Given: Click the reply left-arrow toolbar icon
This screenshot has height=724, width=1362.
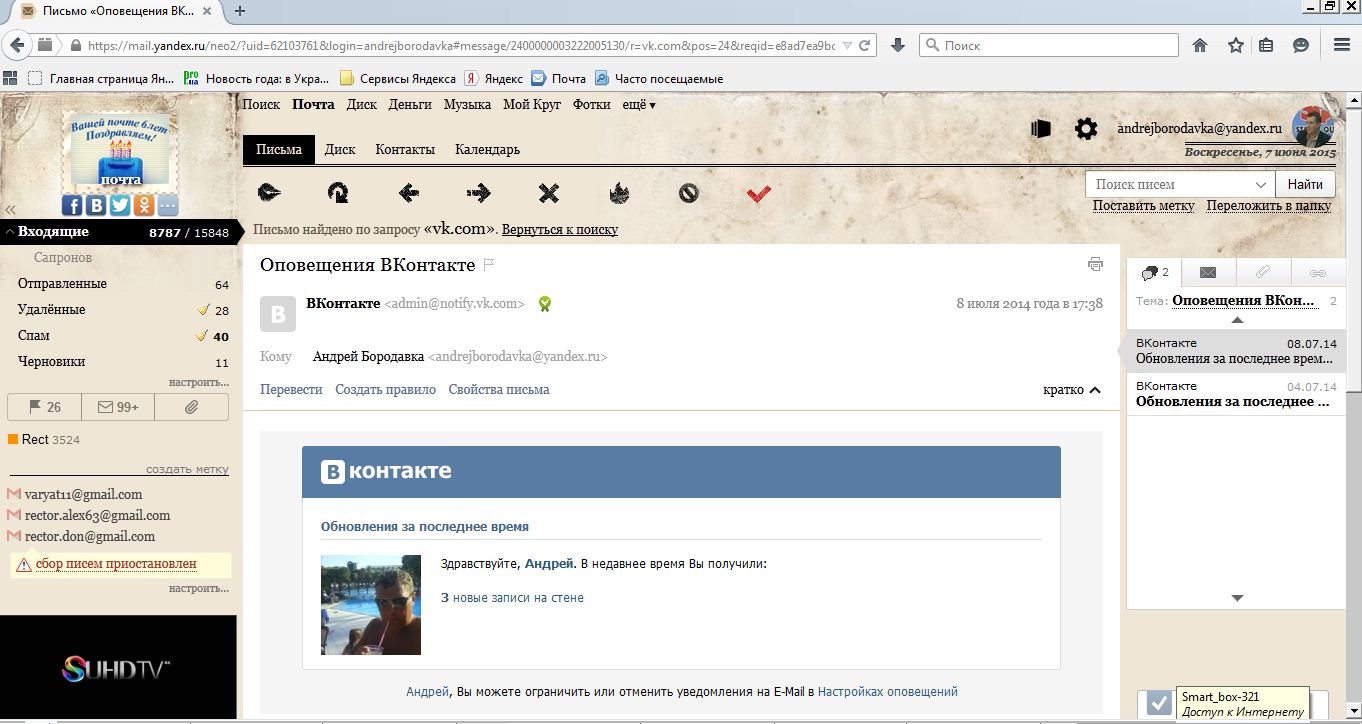Looking at the screenshot, I should 408,193.
